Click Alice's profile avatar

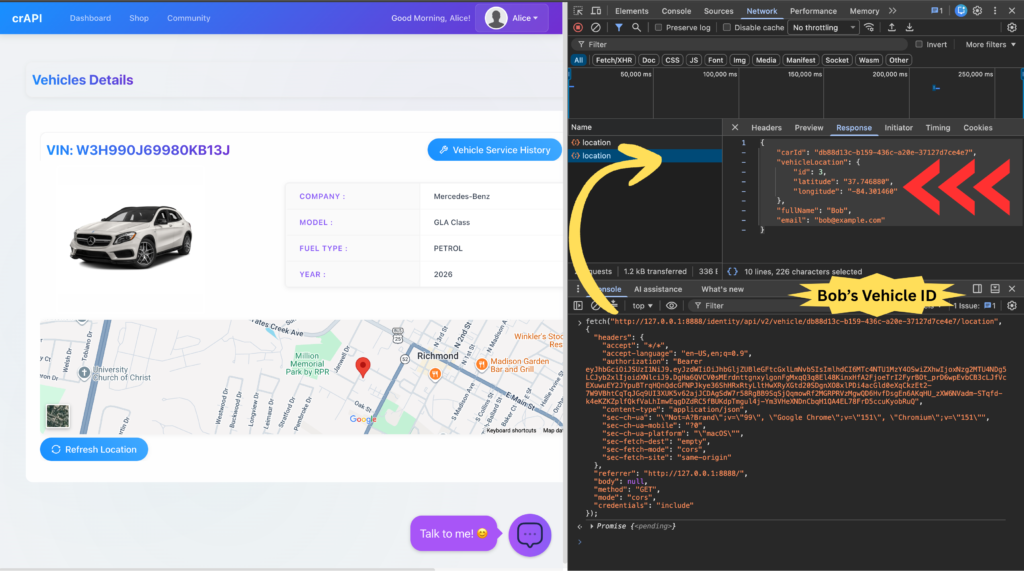coord(496,18)
